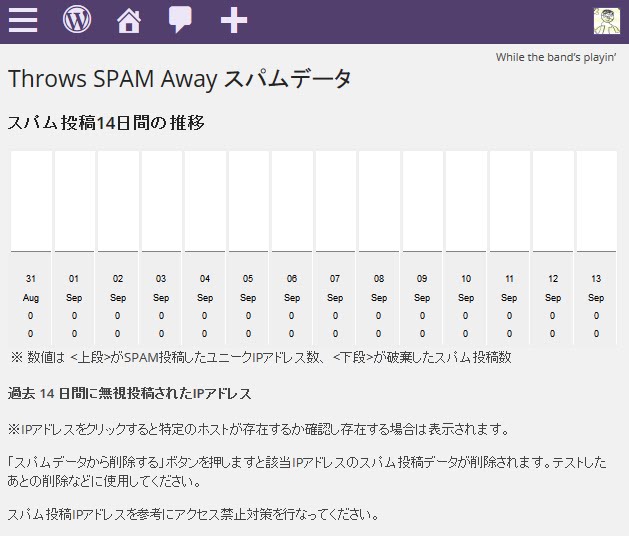Click the 09 Sep date label
The height and width of the screenshot is (536, 629).
tap(422, 288)
